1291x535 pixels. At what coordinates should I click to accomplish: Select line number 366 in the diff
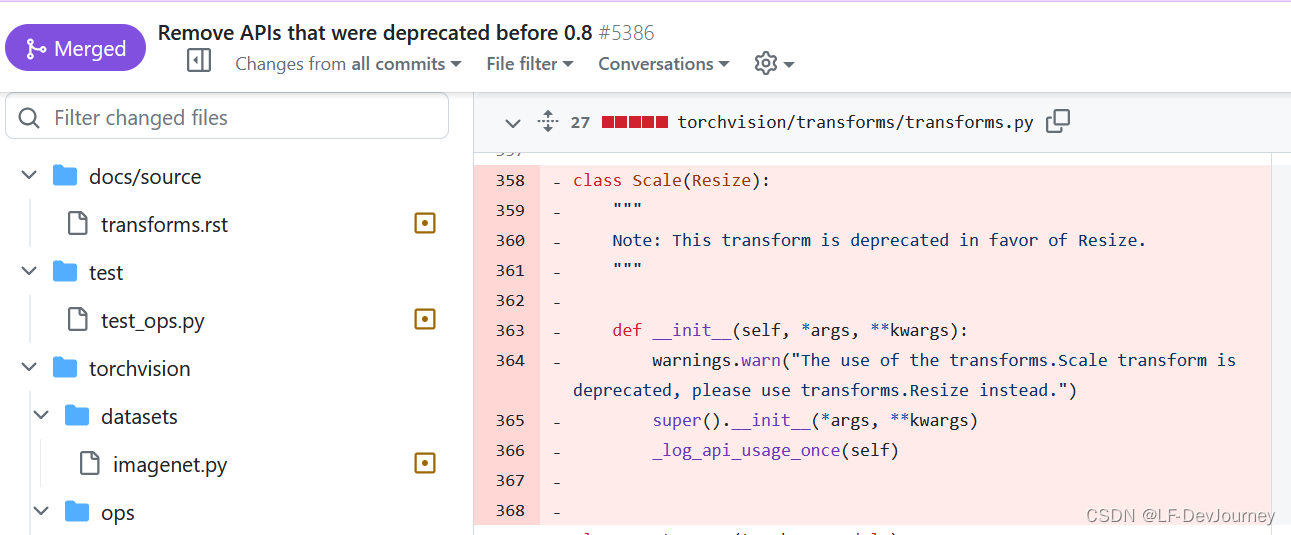click(x=510, y=451)
